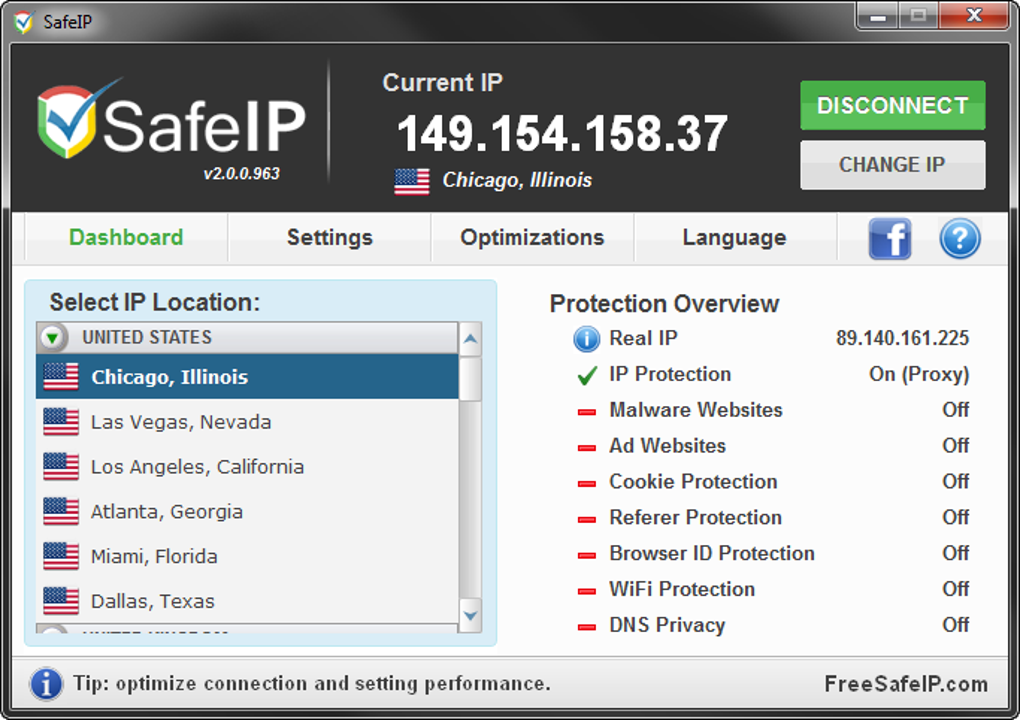Select Atlanta, Georgia location
Image resolution: width=1020 pixels, height=720 pixels.
[x=247, y=511]
